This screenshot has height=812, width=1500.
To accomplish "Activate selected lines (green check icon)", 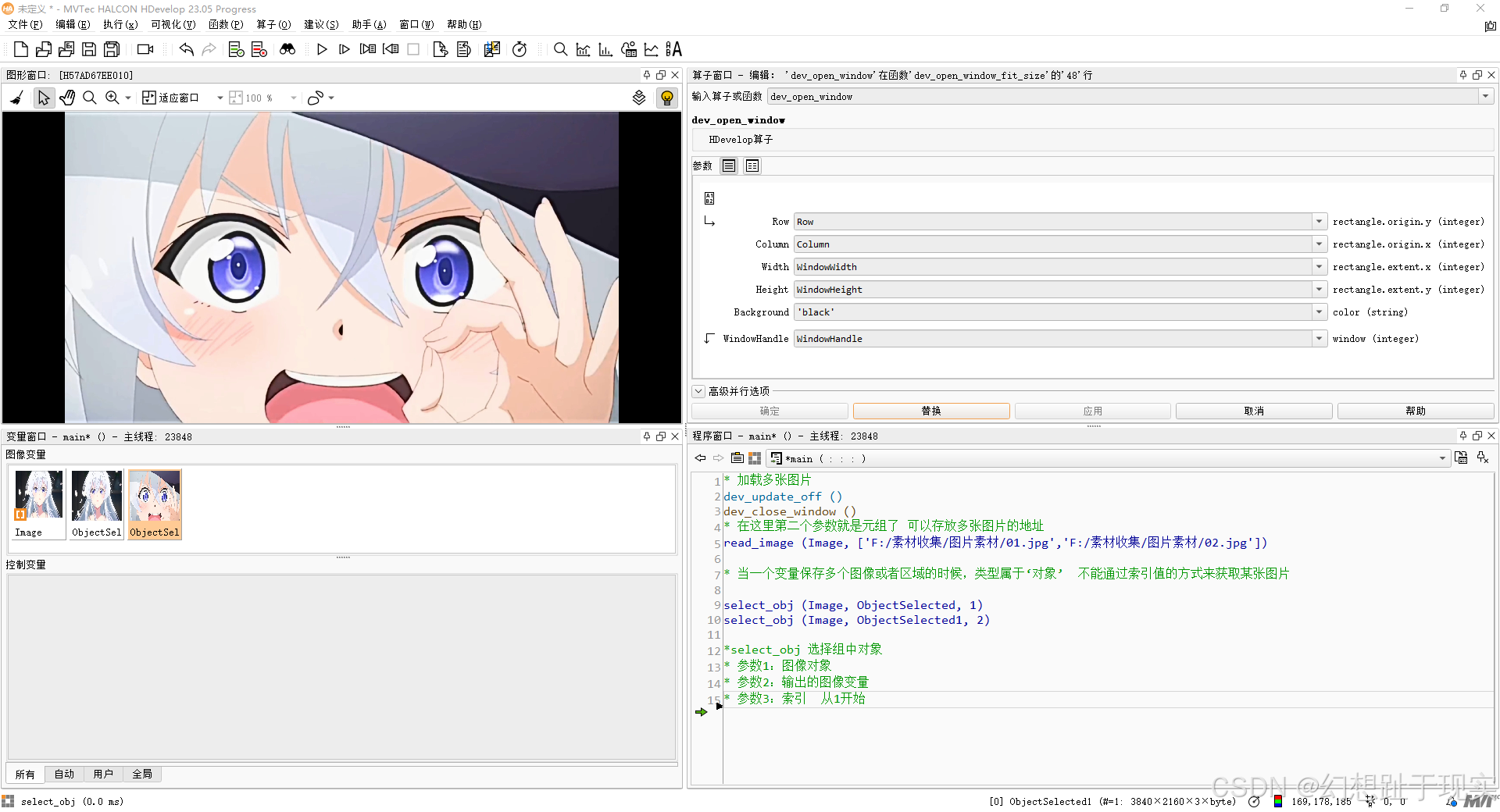I will 236,49.
